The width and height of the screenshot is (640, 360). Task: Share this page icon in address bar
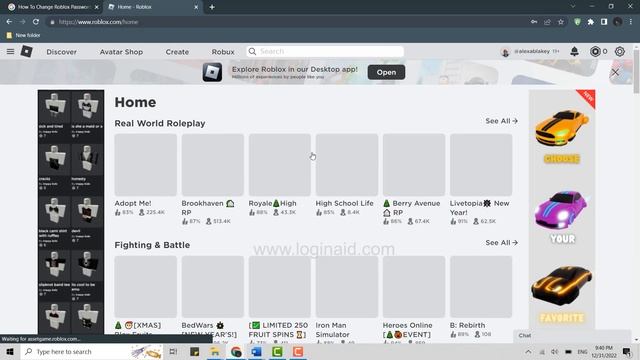coord(547,22)
